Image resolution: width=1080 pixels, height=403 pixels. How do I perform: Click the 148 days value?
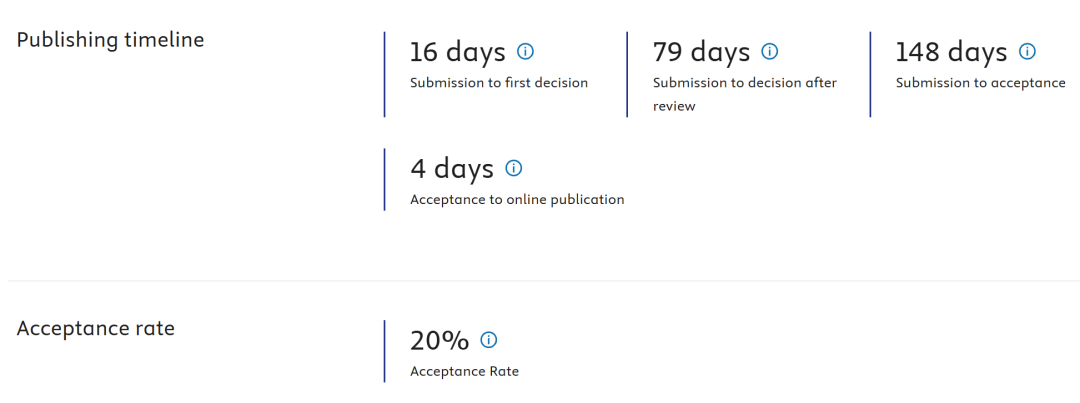click(x=951, y=52)
